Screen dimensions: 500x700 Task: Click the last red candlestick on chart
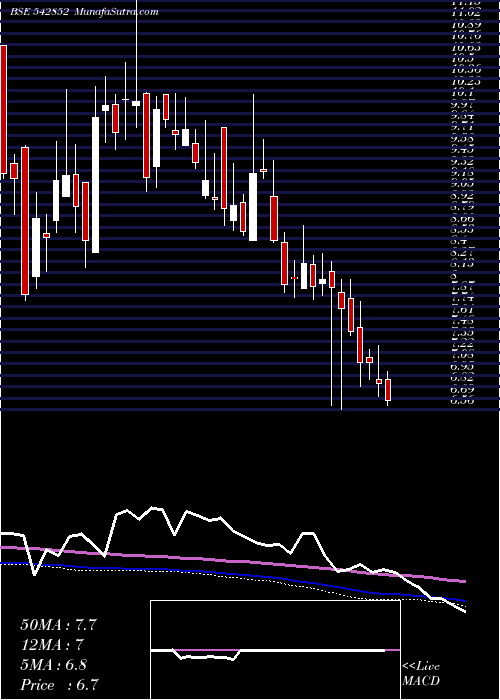[388, 390]
